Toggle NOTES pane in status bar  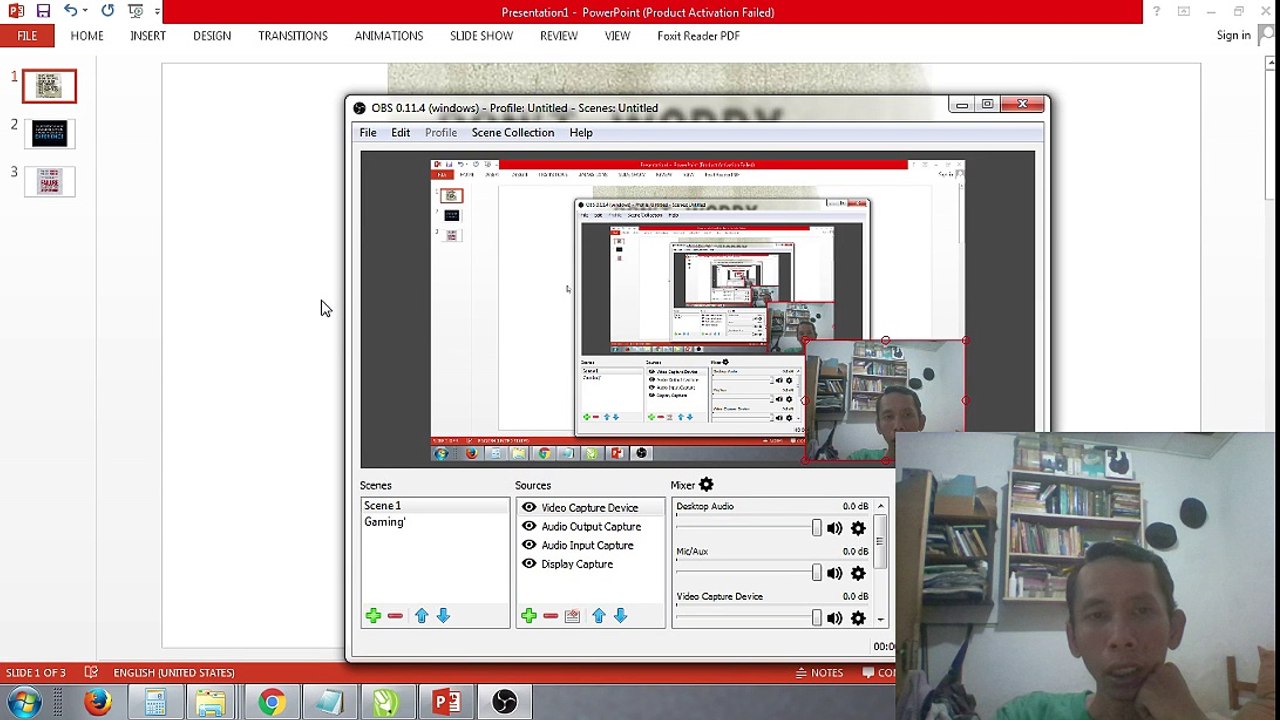point(819,673)
